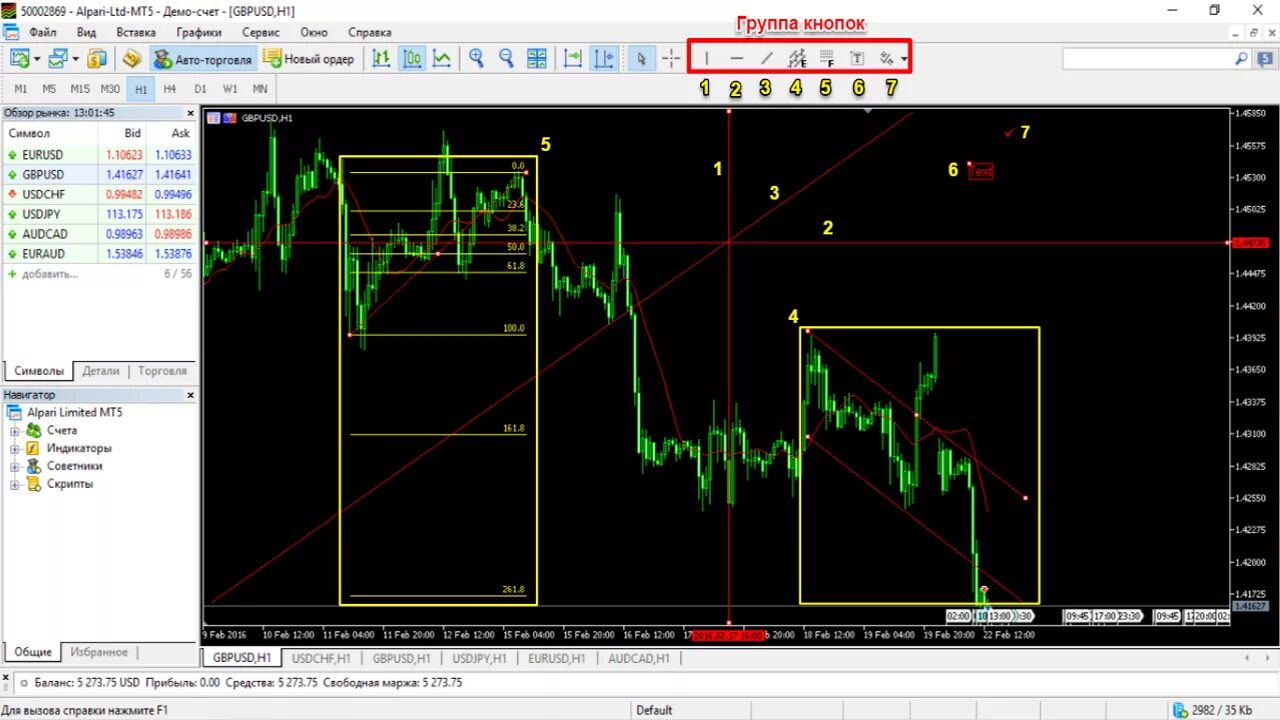Viewport: 1280px width, 720px height.
Task: Click the Default profile status entry
Action: click(654, 710)
